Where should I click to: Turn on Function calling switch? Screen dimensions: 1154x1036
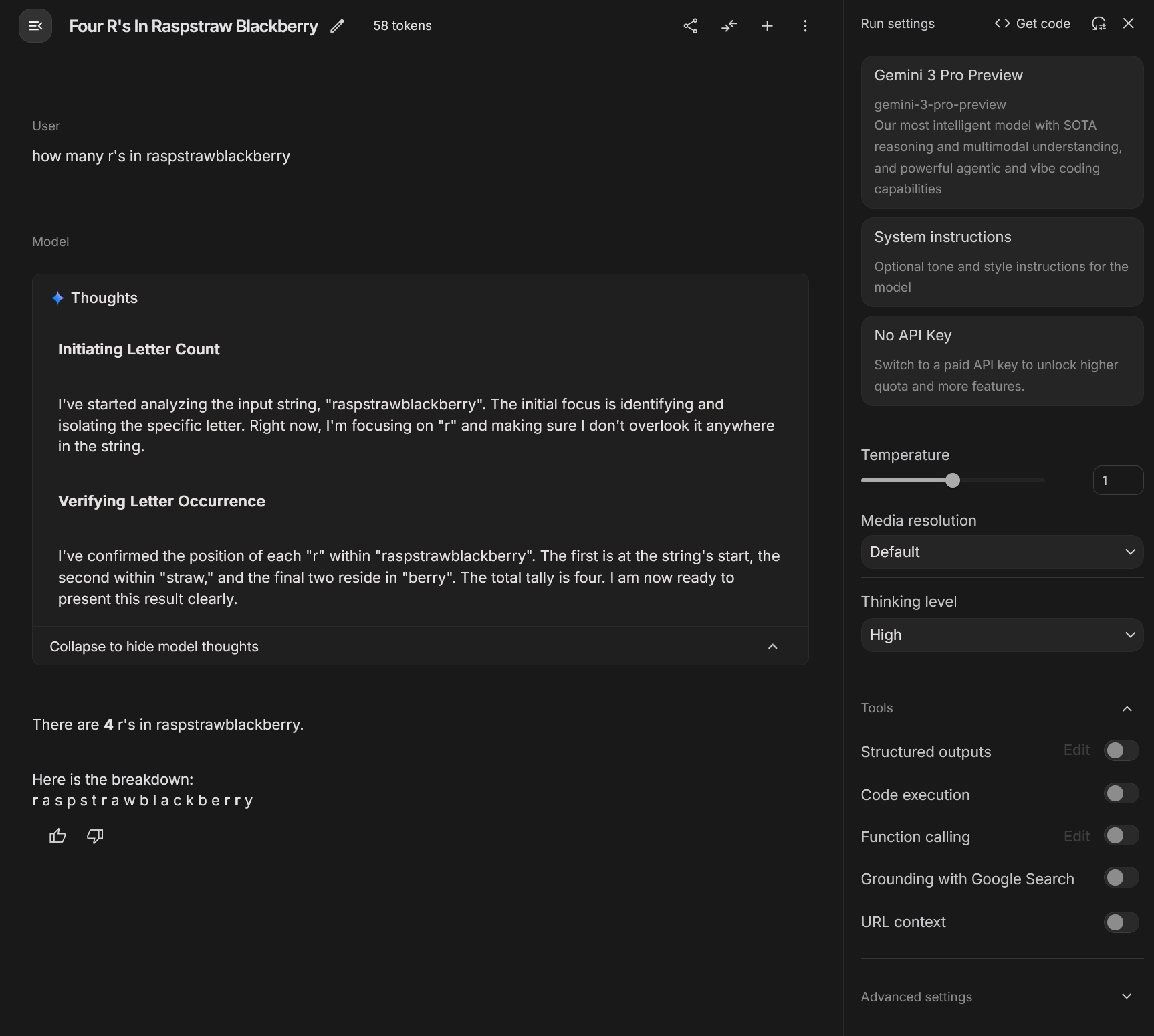[x=1121, y=835]
